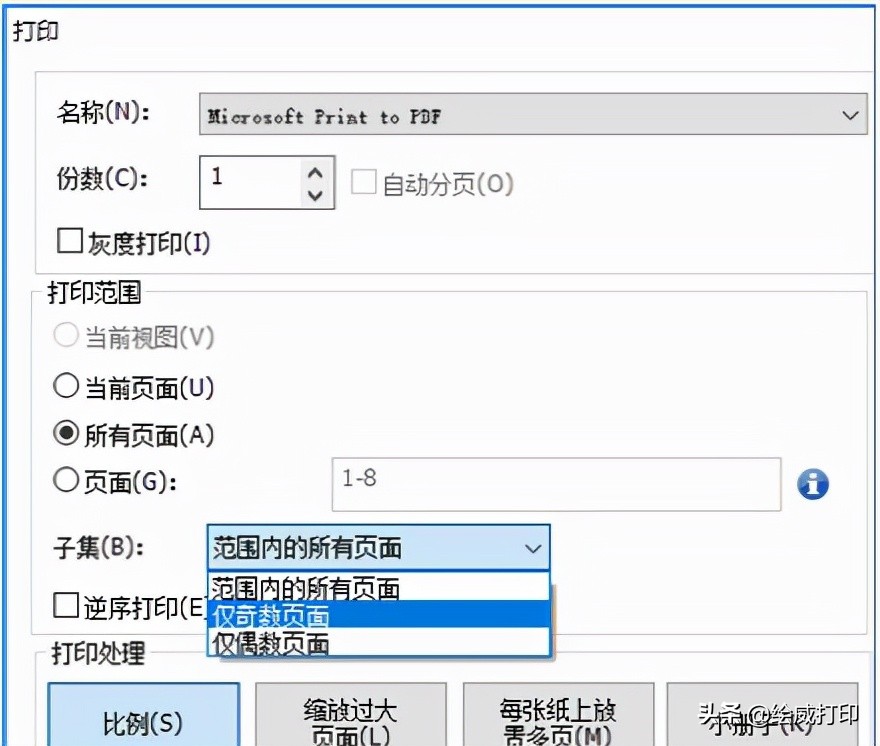Choose 范围内的所有页面 in the dropdown list
Image resolution: width=880 pixels, height=746 pixels.
(x=300, y=588)
